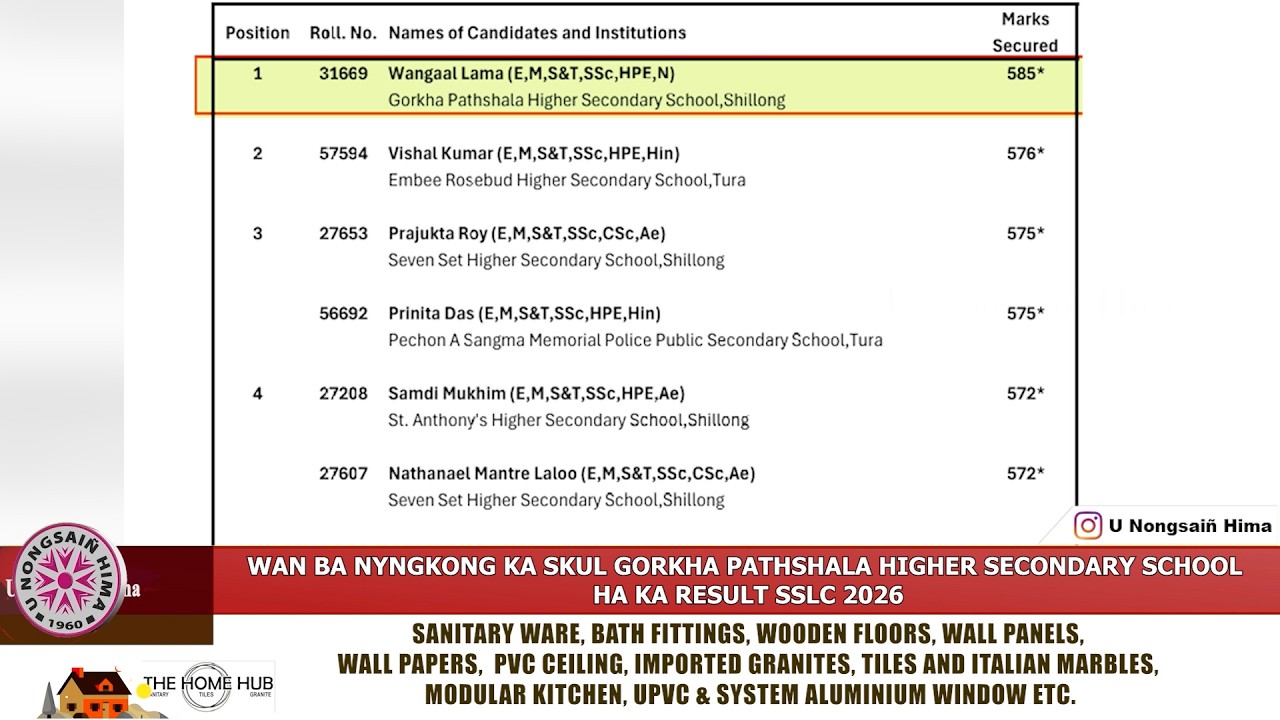Click the U Nongsaiñ Hima 1960 circular logo
This screenshot has height=720, width=1280.
[x=68, y=580]
